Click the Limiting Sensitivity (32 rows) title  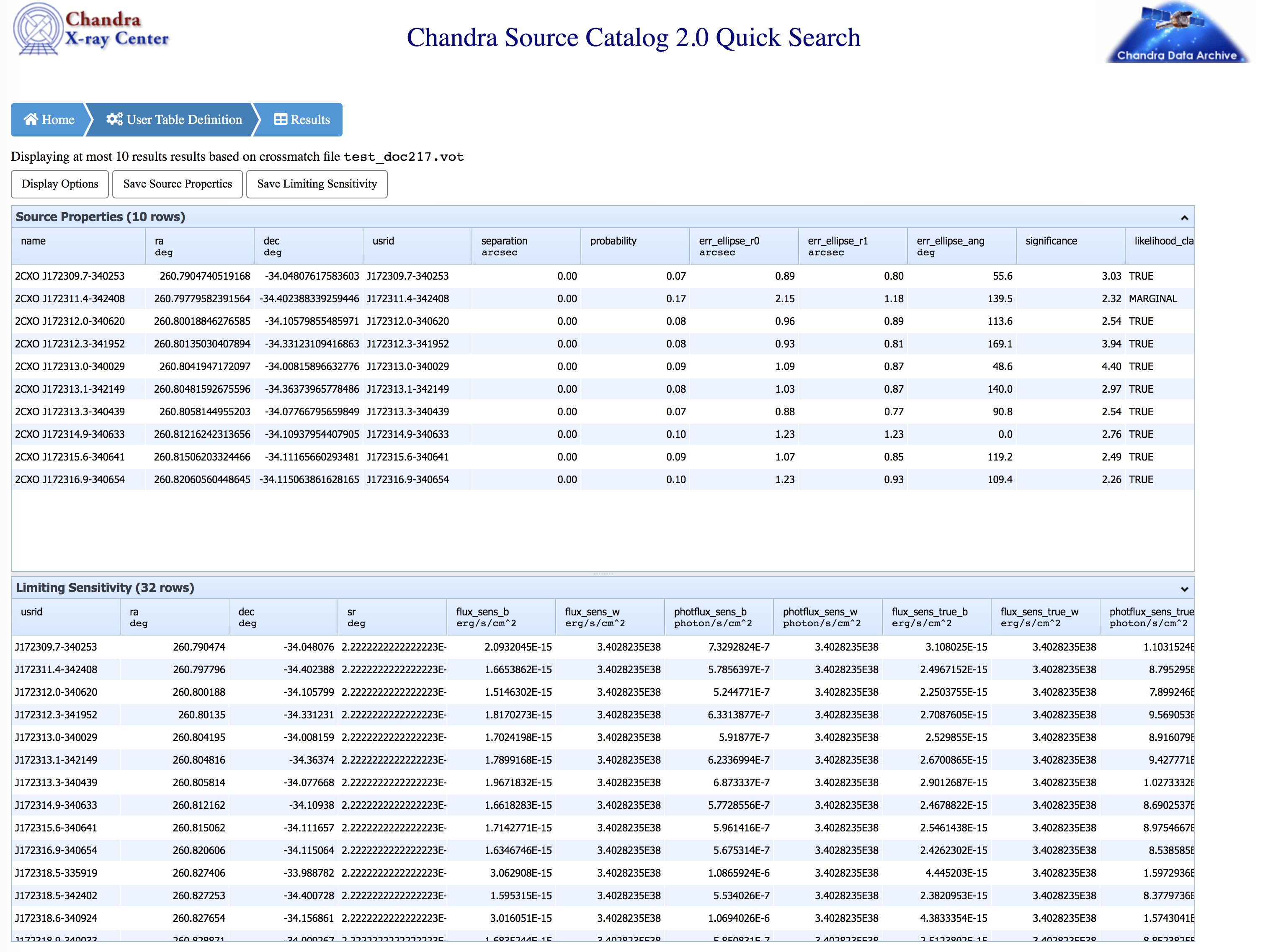tap(105, 588)
